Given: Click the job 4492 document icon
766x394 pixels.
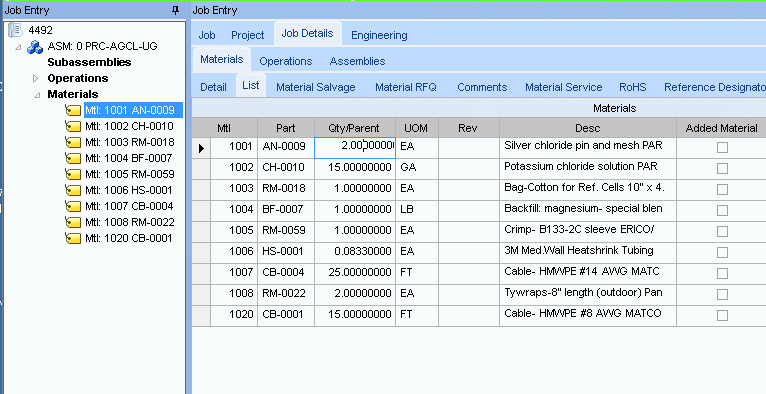Looking at the screenshot, I should pos(15,30).
